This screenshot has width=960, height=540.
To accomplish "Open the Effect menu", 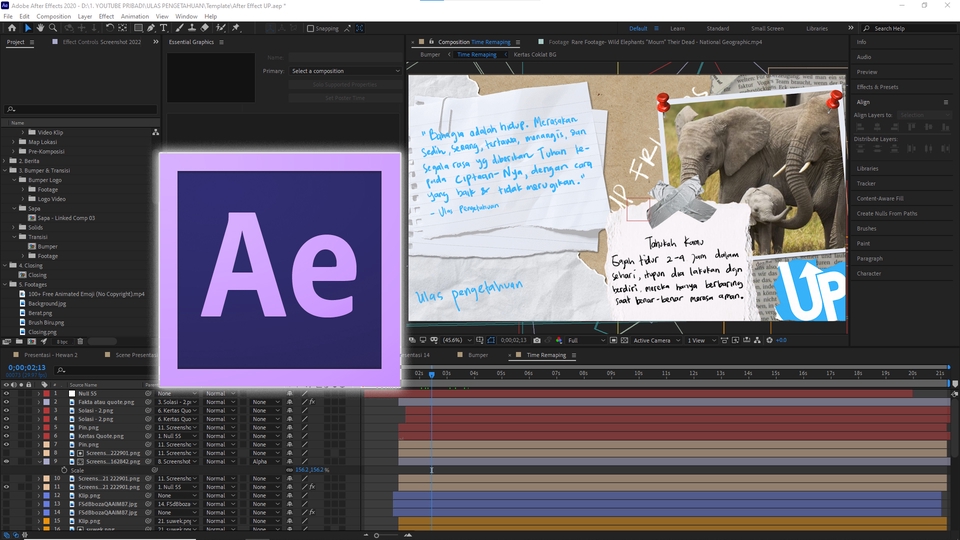I will 106,17.
